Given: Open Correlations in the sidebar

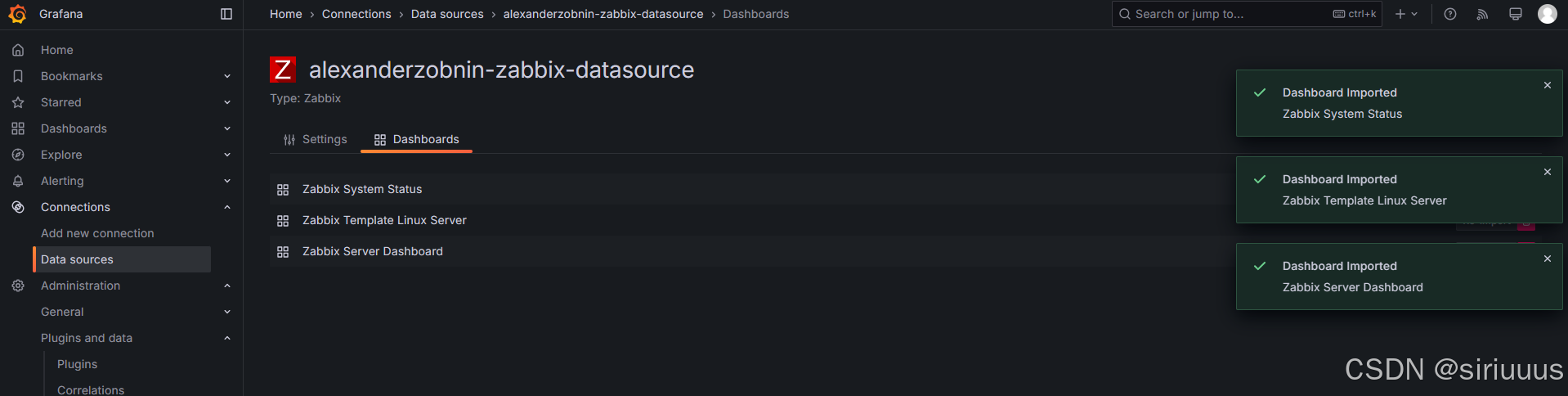Looking at the screenshot, I should tap(91, 389).
